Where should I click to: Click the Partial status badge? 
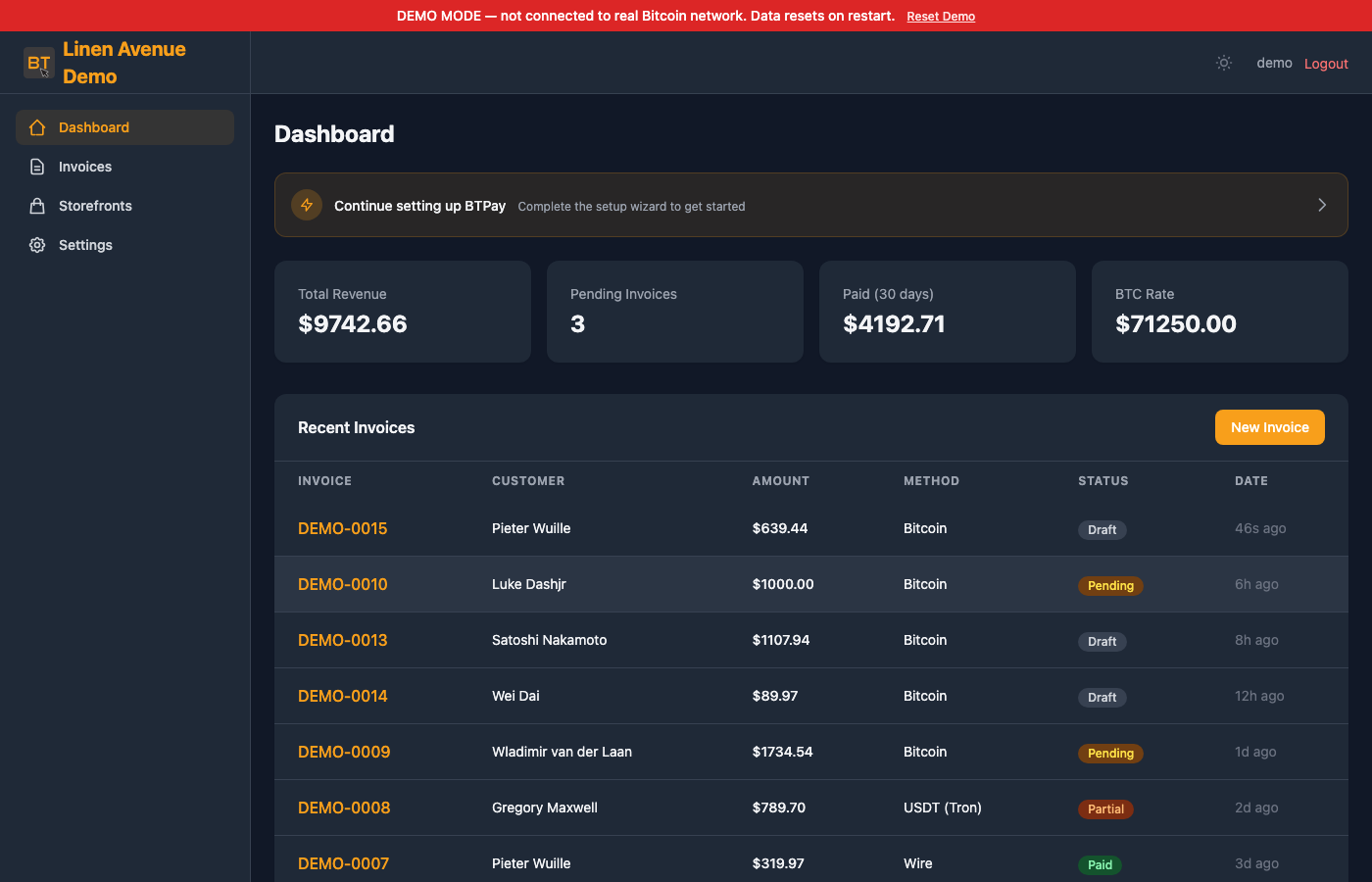click(1105, 809)
